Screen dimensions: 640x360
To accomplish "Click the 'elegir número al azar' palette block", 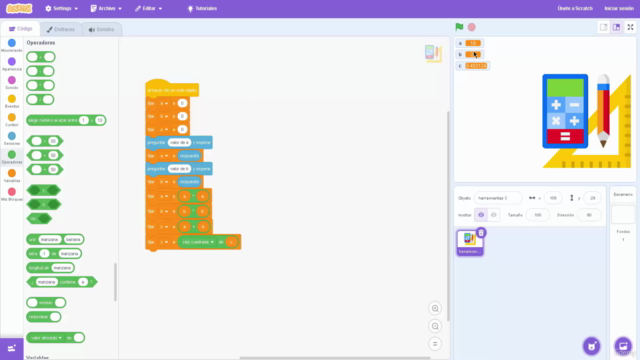I will point(66,120).
